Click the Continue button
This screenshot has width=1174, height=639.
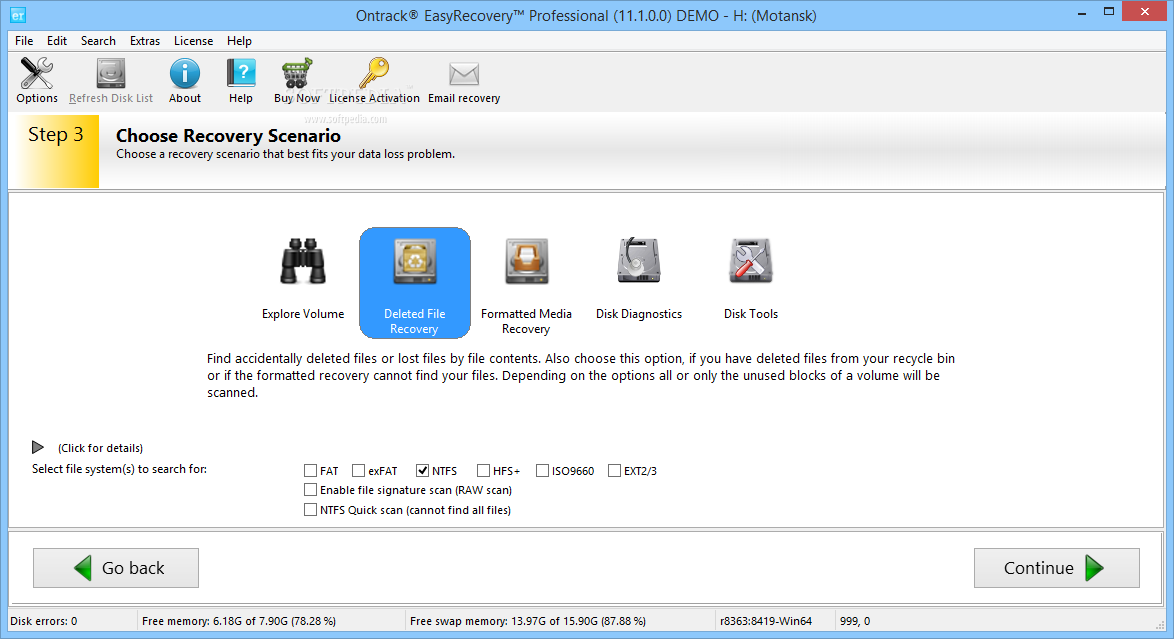[x=1056, y=568]
